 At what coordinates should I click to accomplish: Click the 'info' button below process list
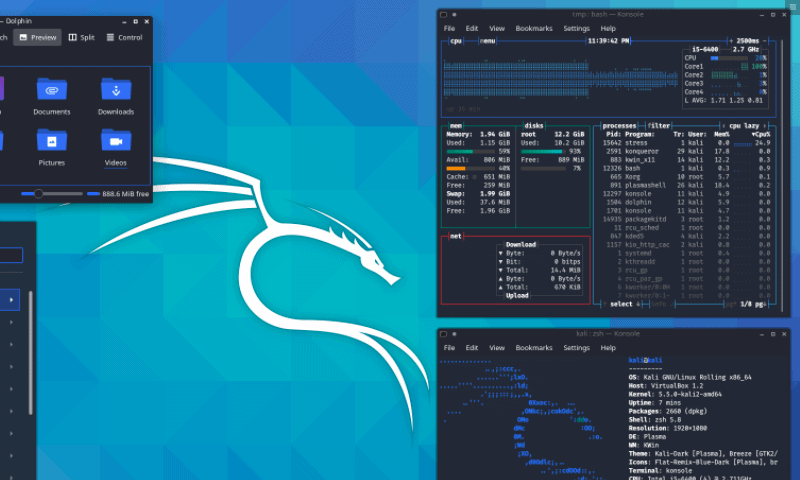659,304
